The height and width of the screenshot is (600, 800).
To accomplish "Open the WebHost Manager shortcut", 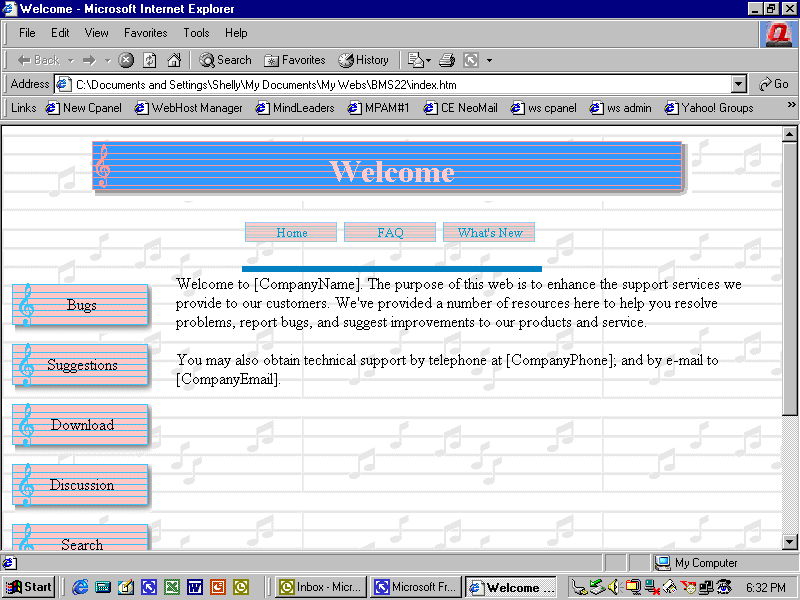I will click(188, 108).
